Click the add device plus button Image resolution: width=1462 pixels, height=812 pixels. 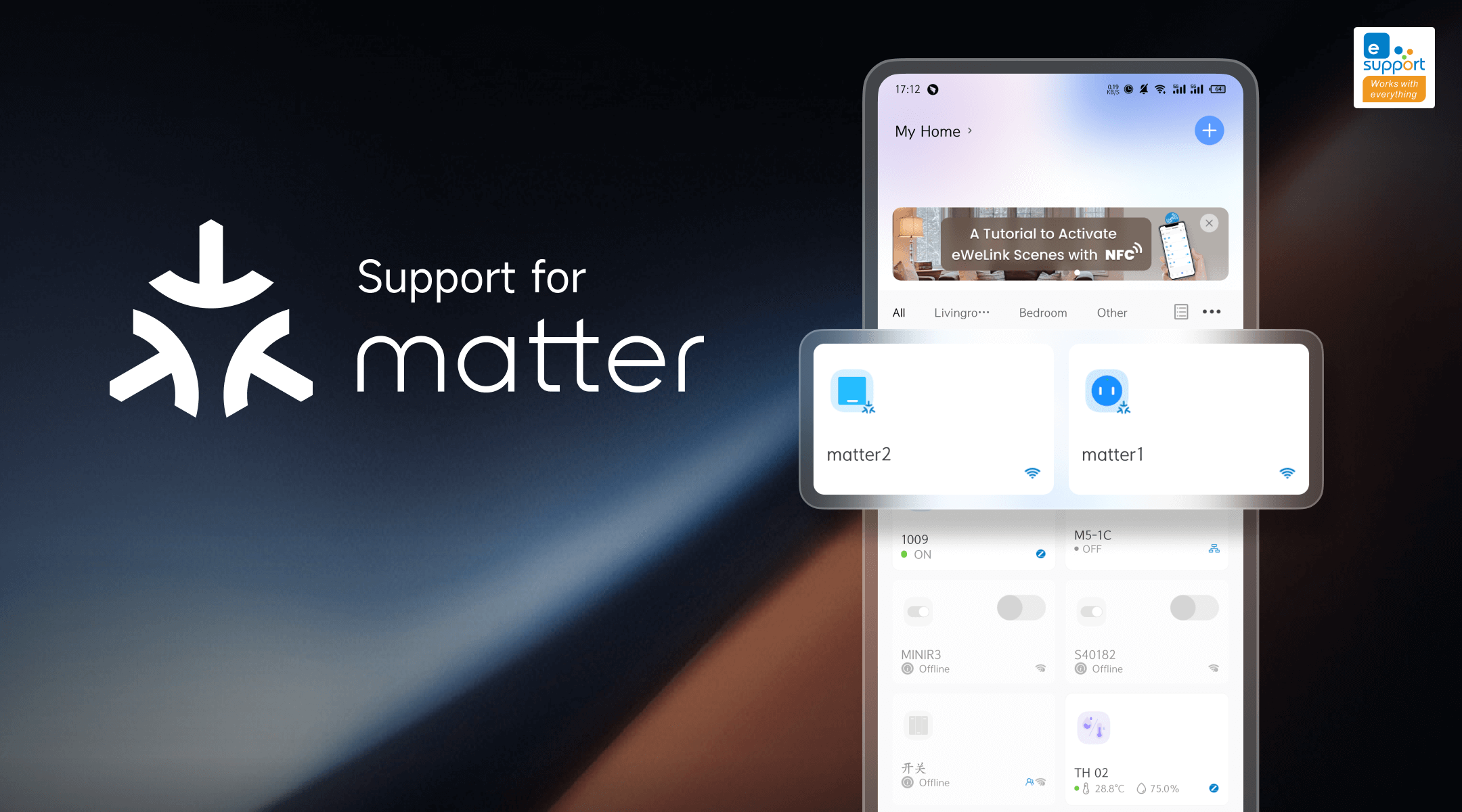coord(1210,130)
